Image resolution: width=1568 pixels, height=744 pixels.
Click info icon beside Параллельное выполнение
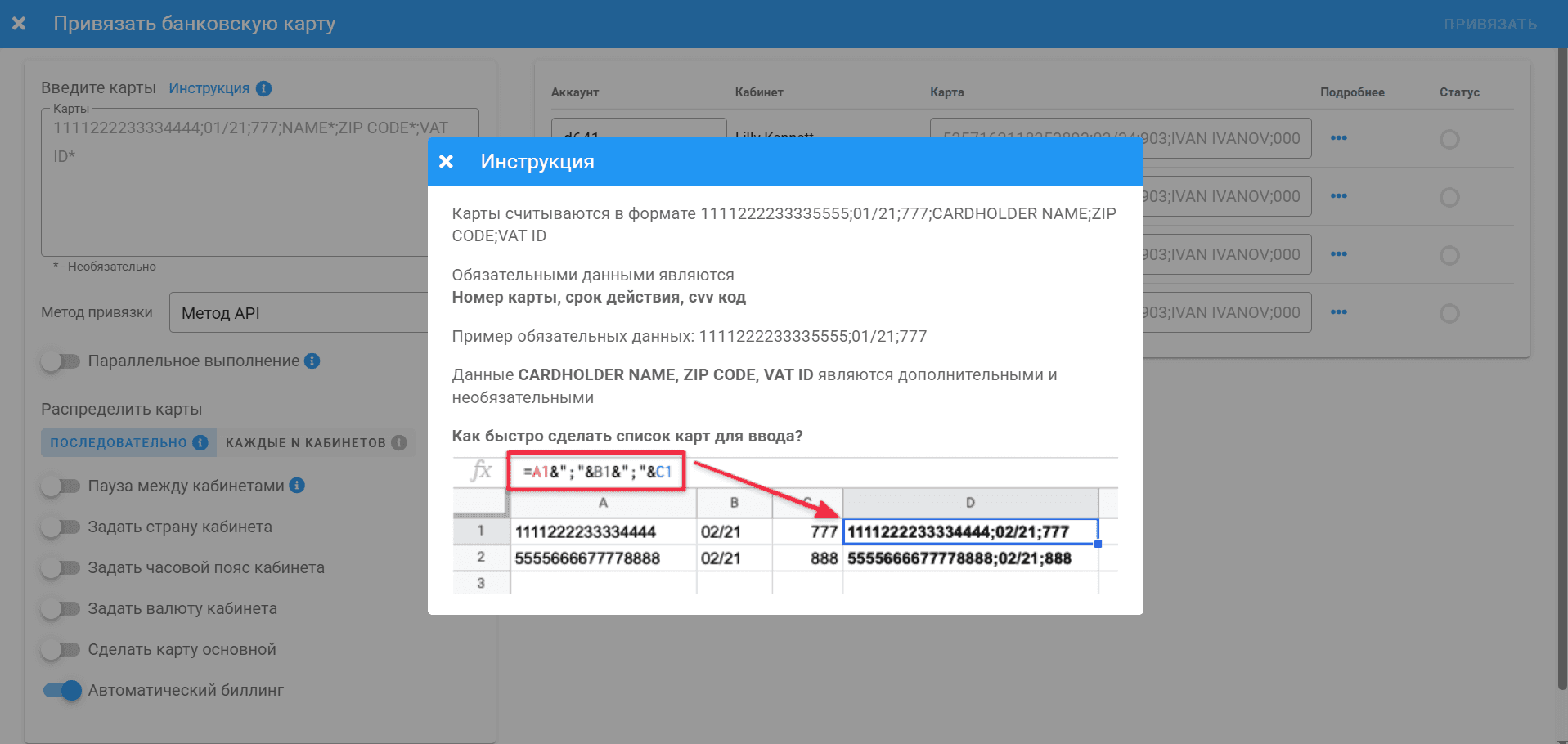(312, 361)
